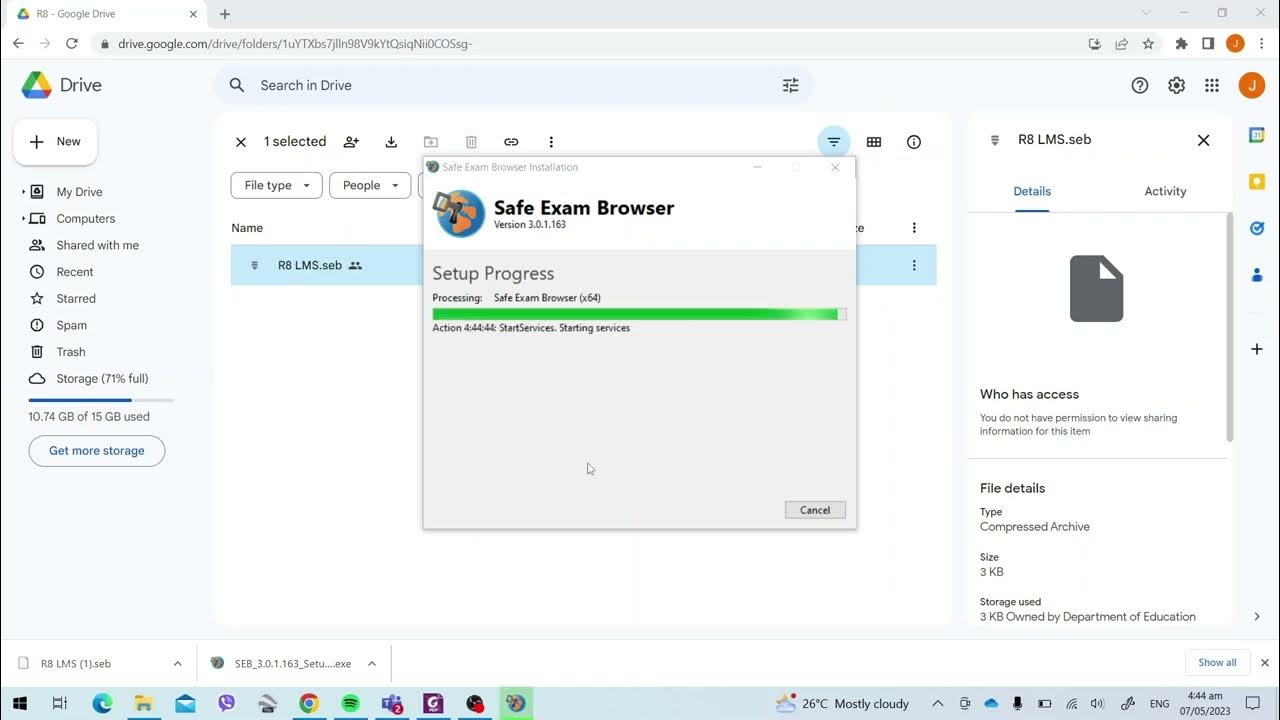
Task: Click the Drive storage usage bar
Action: coord(101,400)
